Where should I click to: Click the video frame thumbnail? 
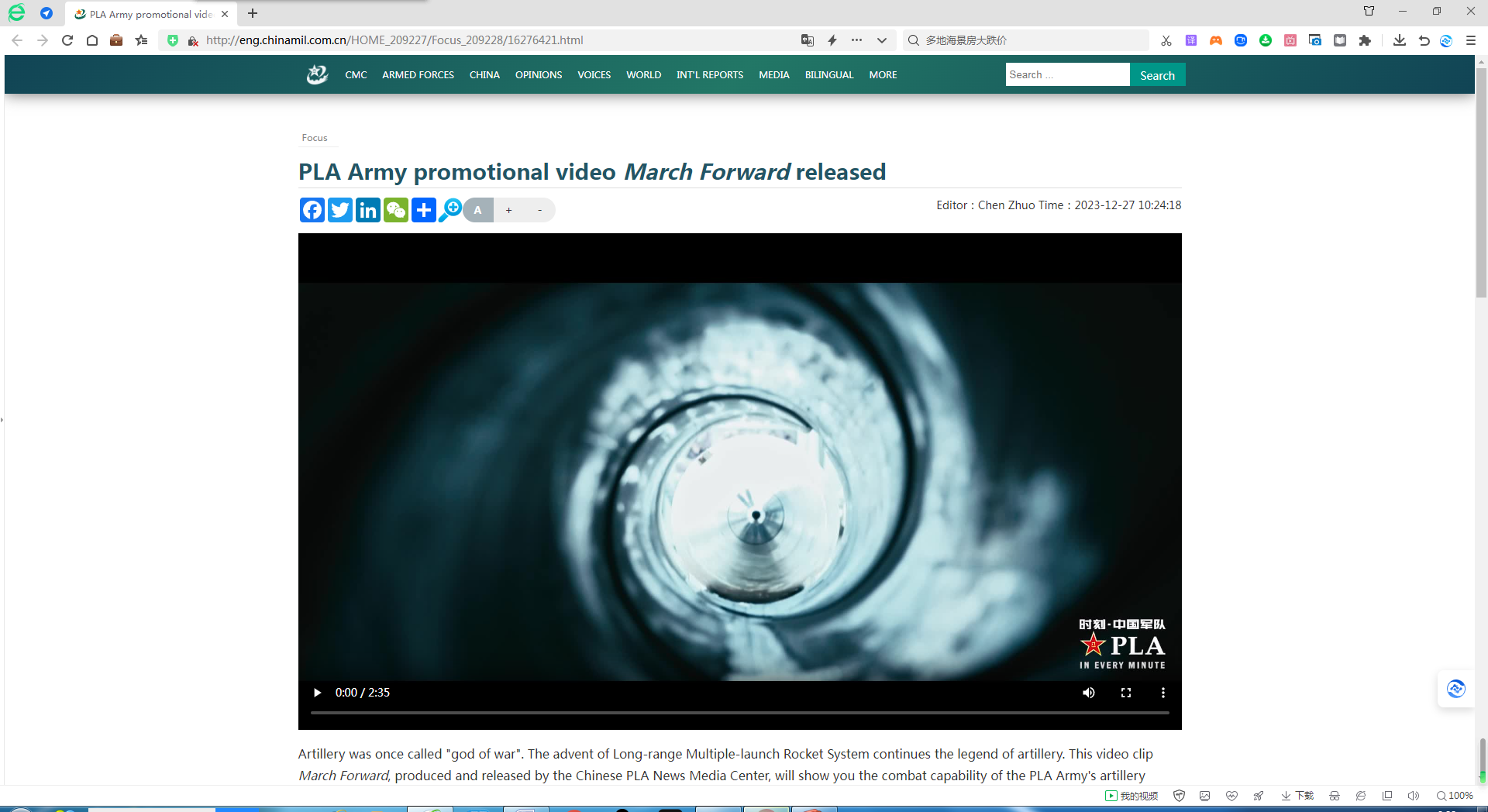tap(740, 480)
